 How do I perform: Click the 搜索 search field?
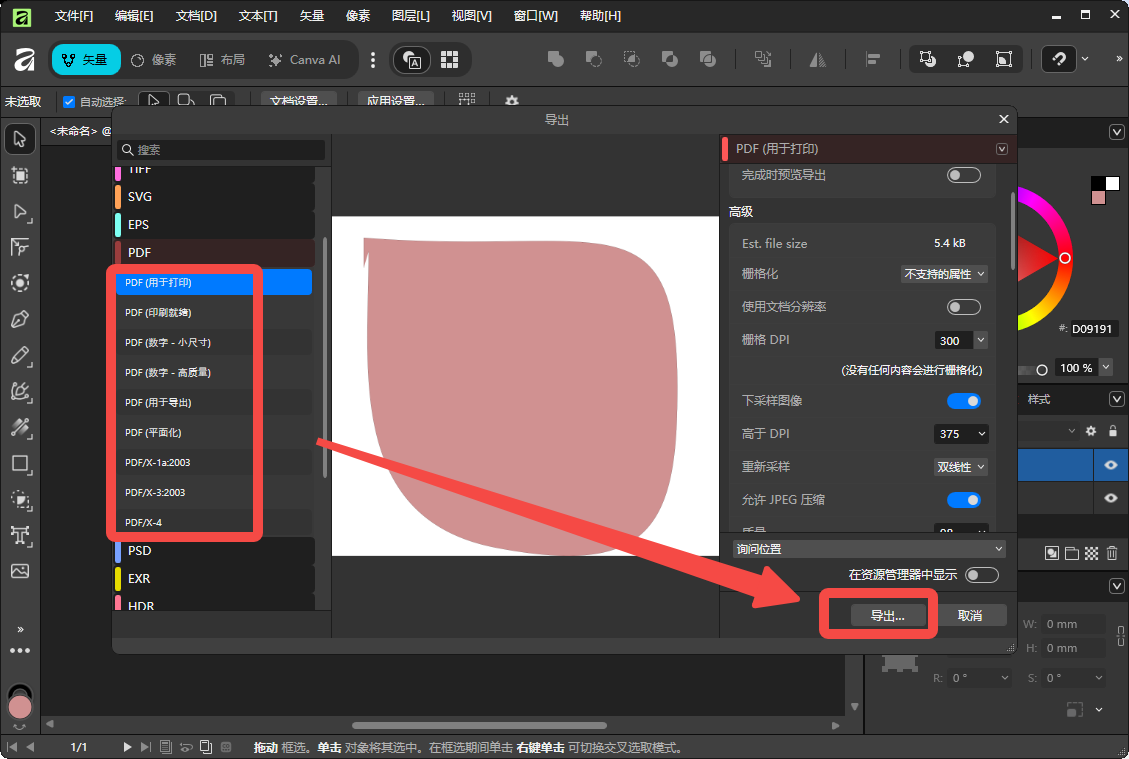point(221,150)
